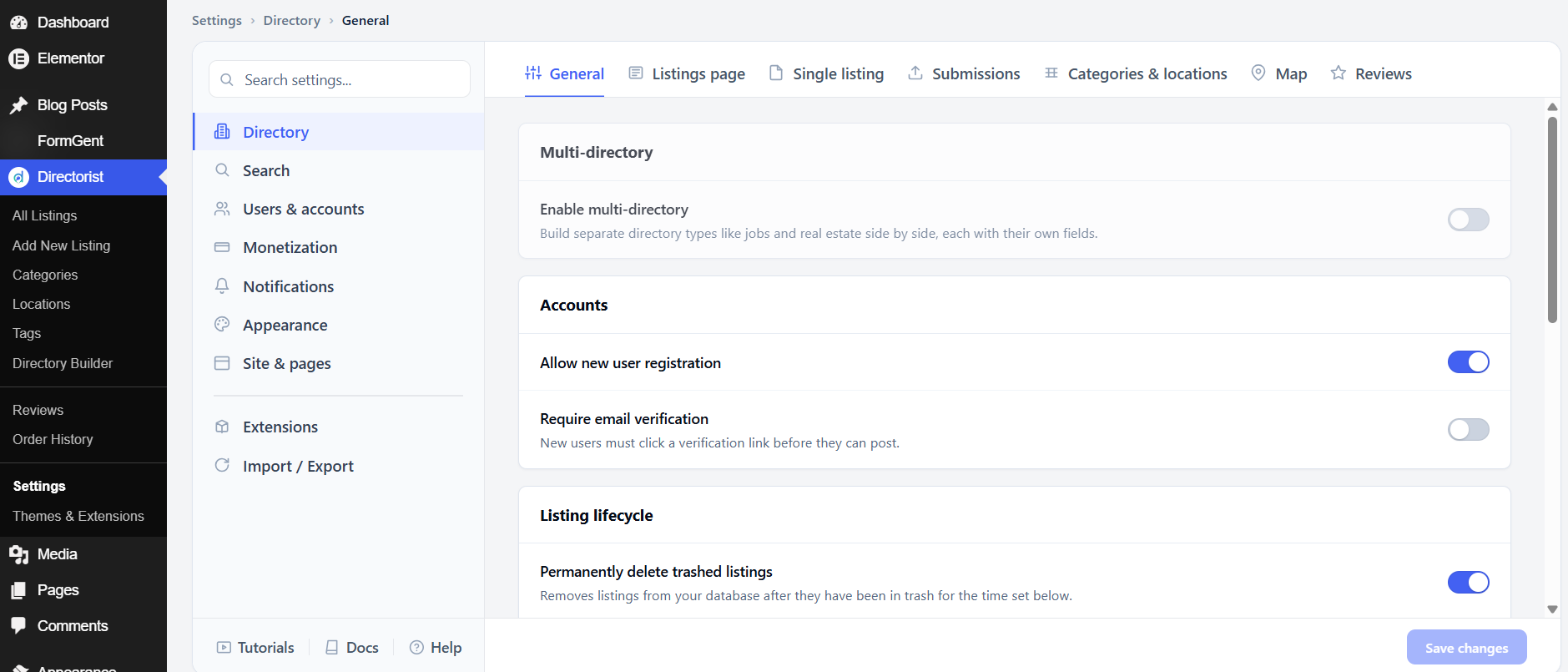Click the Extensions box icon

(222, 427)
